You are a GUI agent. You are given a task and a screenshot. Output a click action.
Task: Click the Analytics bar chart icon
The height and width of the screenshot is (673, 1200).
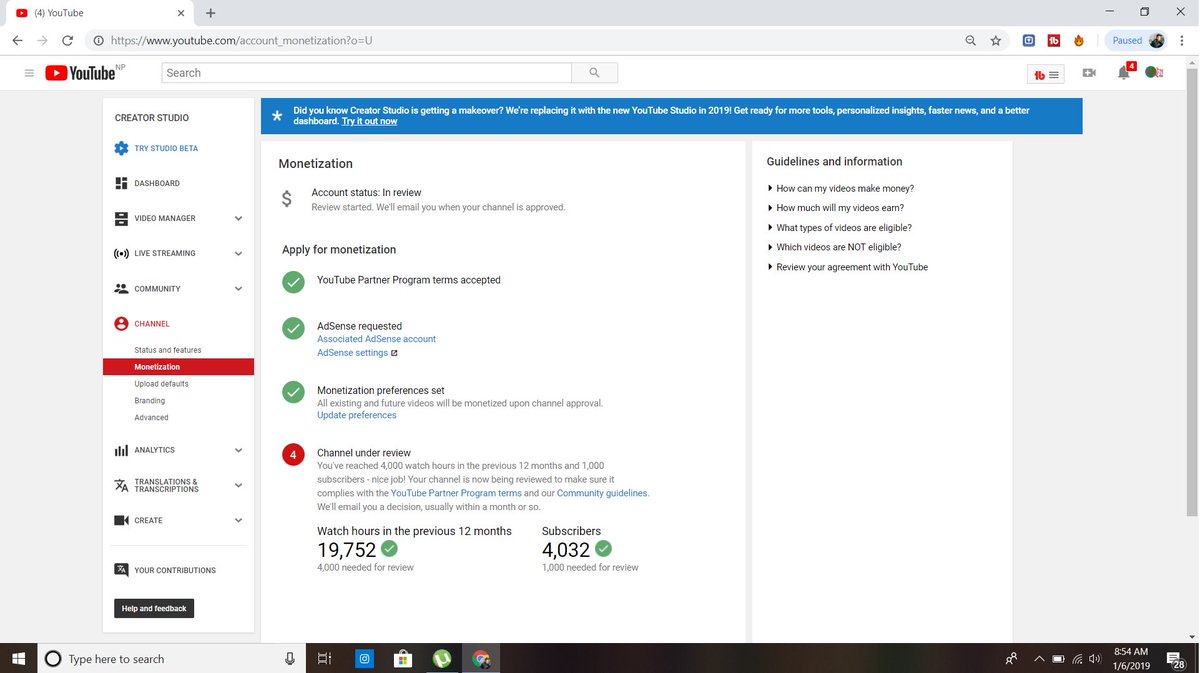121,450
